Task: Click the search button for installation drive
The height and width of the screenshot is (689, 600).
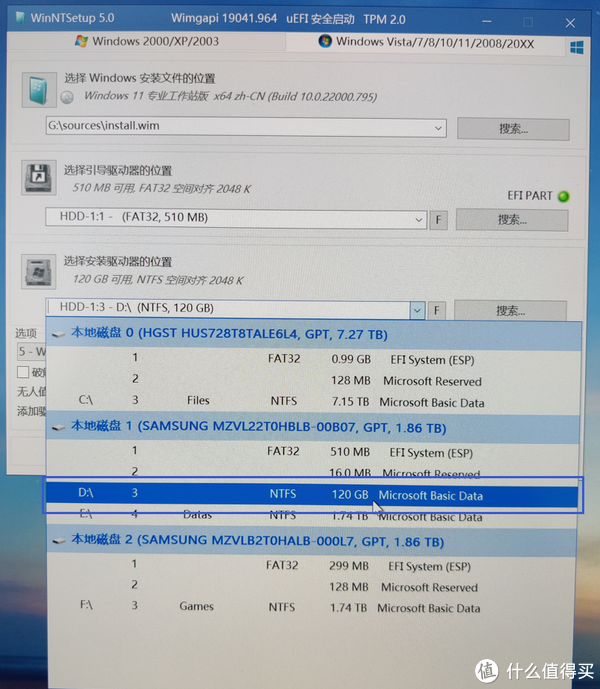Action: click(x=510, y=311)
